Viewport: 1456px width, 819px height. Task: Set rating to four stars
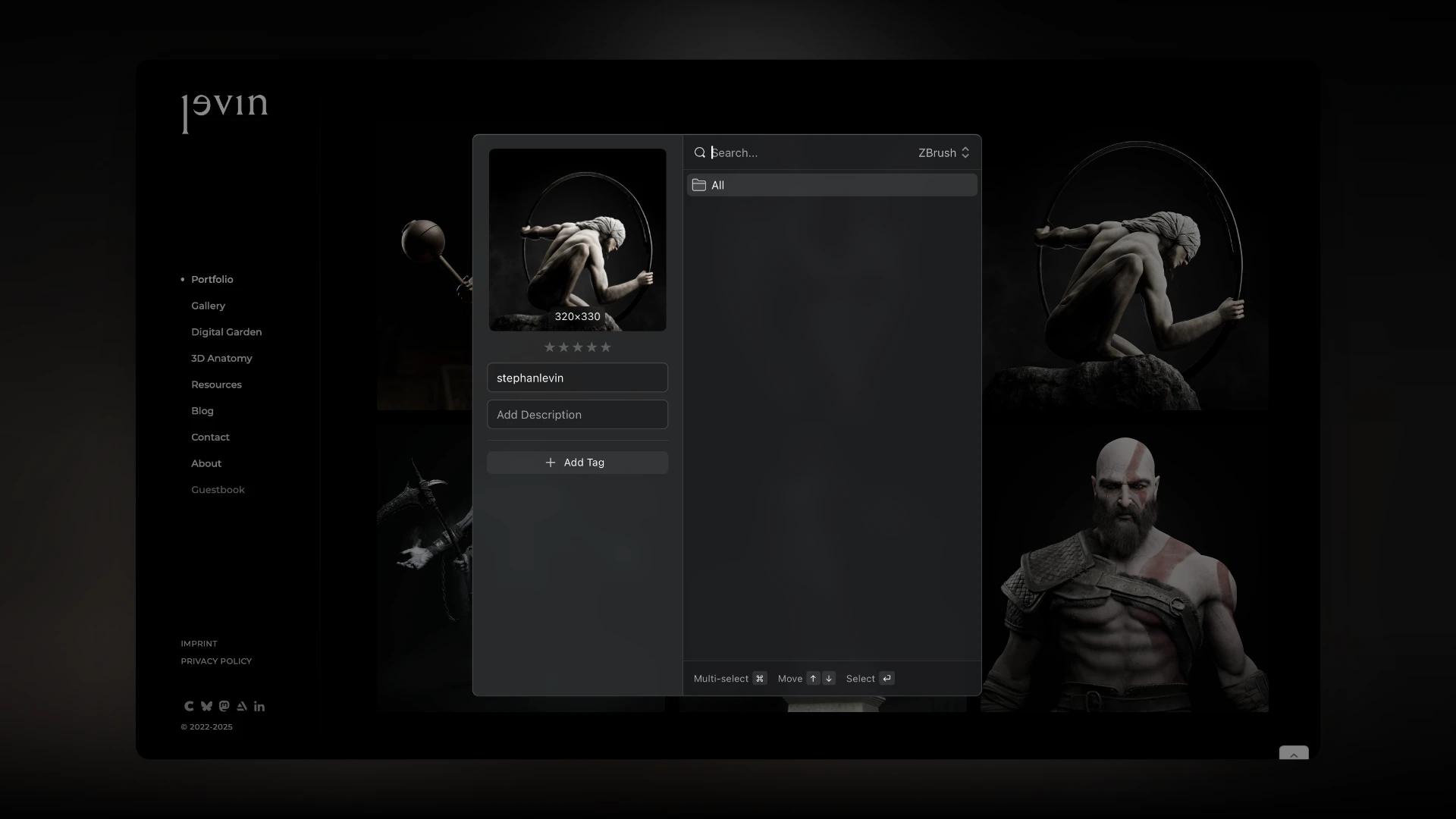pos(591,347)
